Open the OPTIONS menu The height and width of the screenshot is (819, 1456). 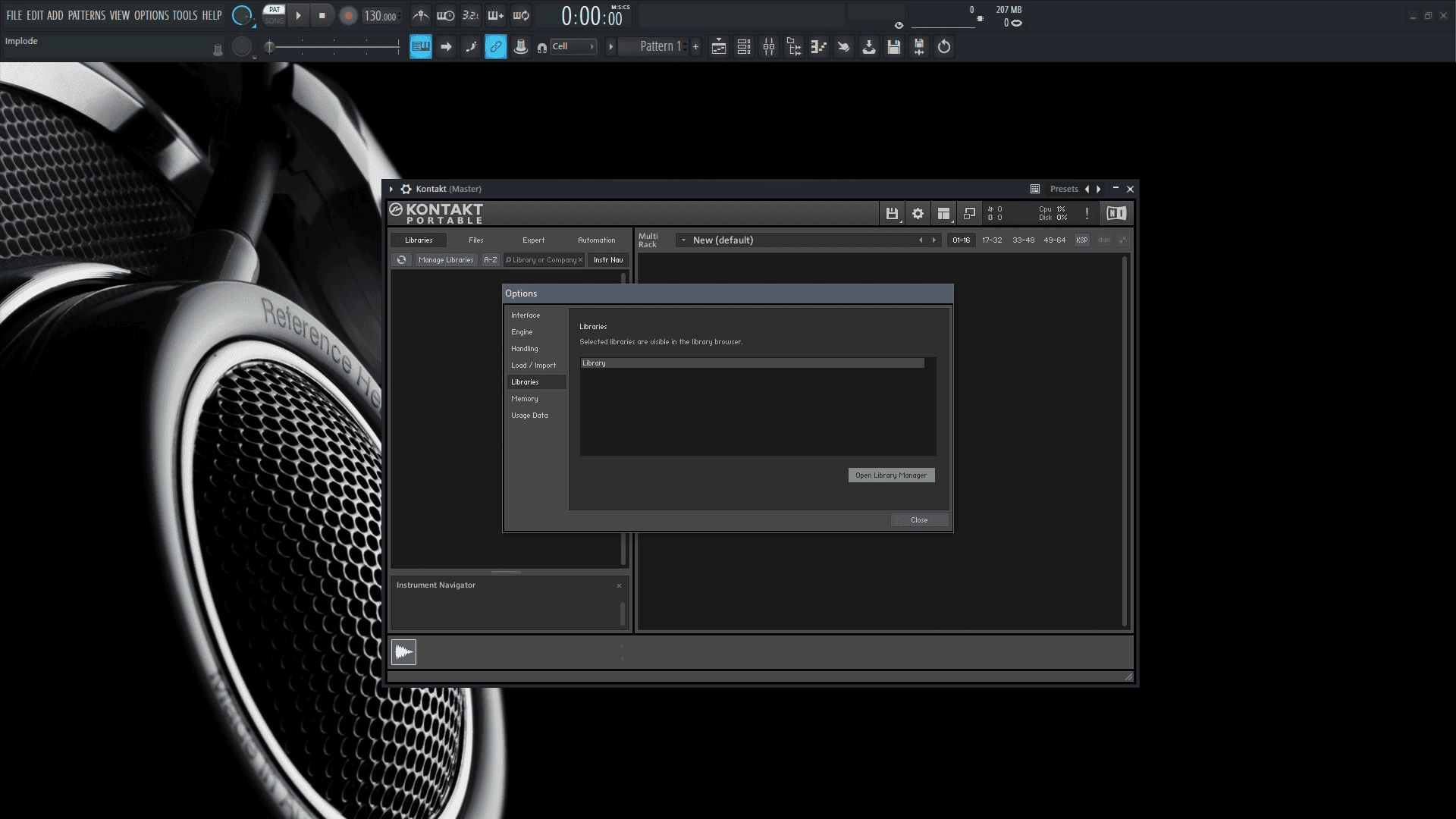(152, 15)
